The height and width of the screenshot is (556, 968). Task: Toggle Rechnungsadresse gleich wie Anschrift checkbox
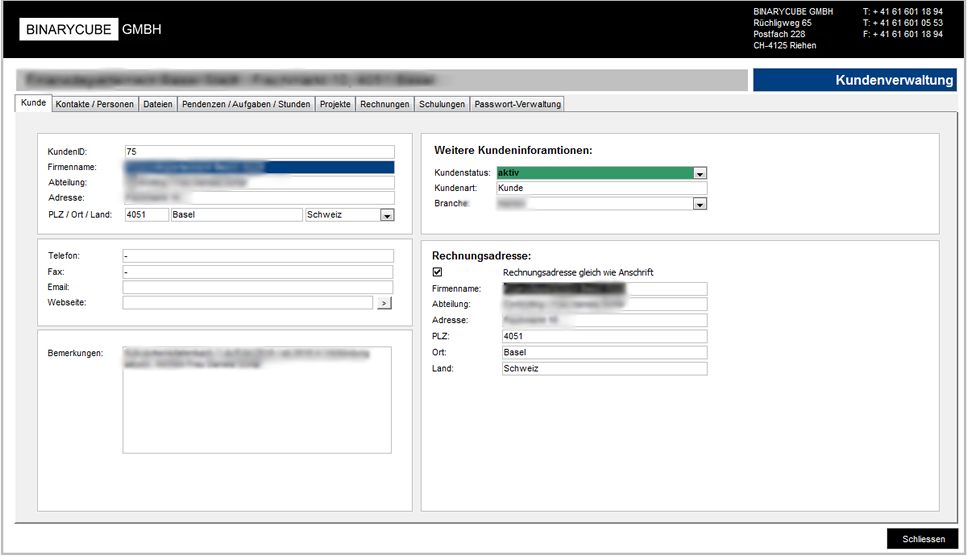pyautogui.click(x=437, y=272)
